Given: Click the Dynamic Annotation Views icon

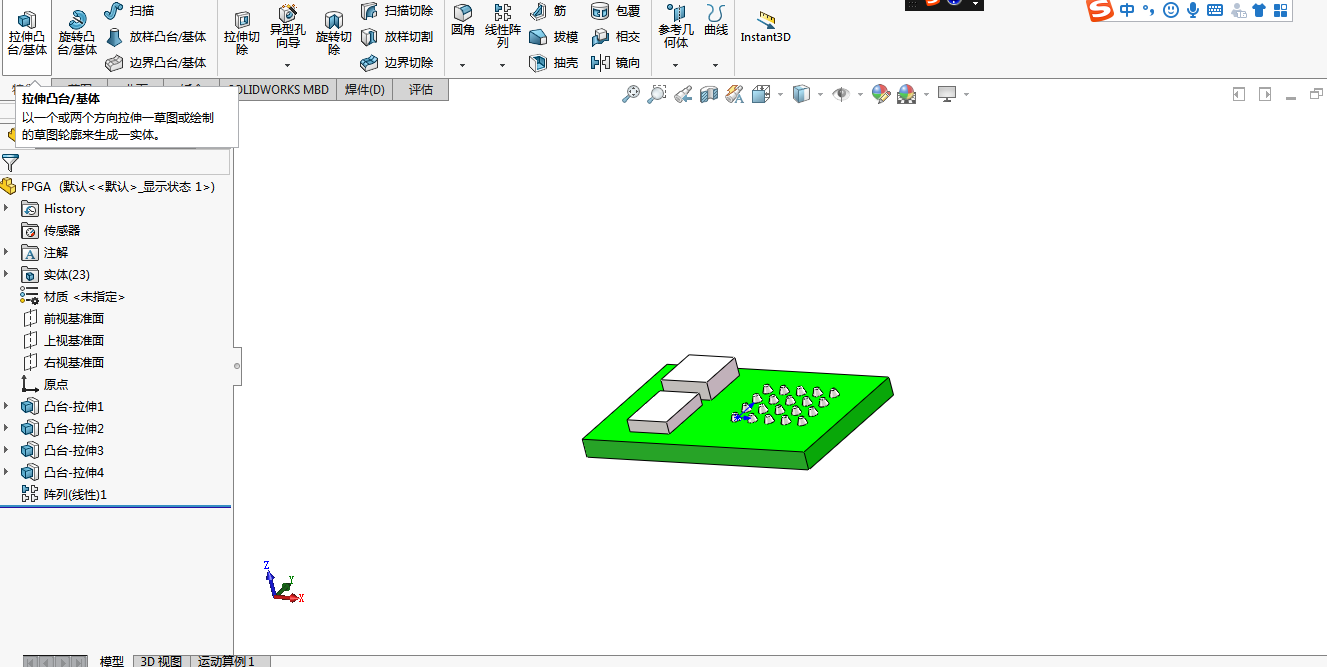Looking at the screenshot, I should coord(735,94).
